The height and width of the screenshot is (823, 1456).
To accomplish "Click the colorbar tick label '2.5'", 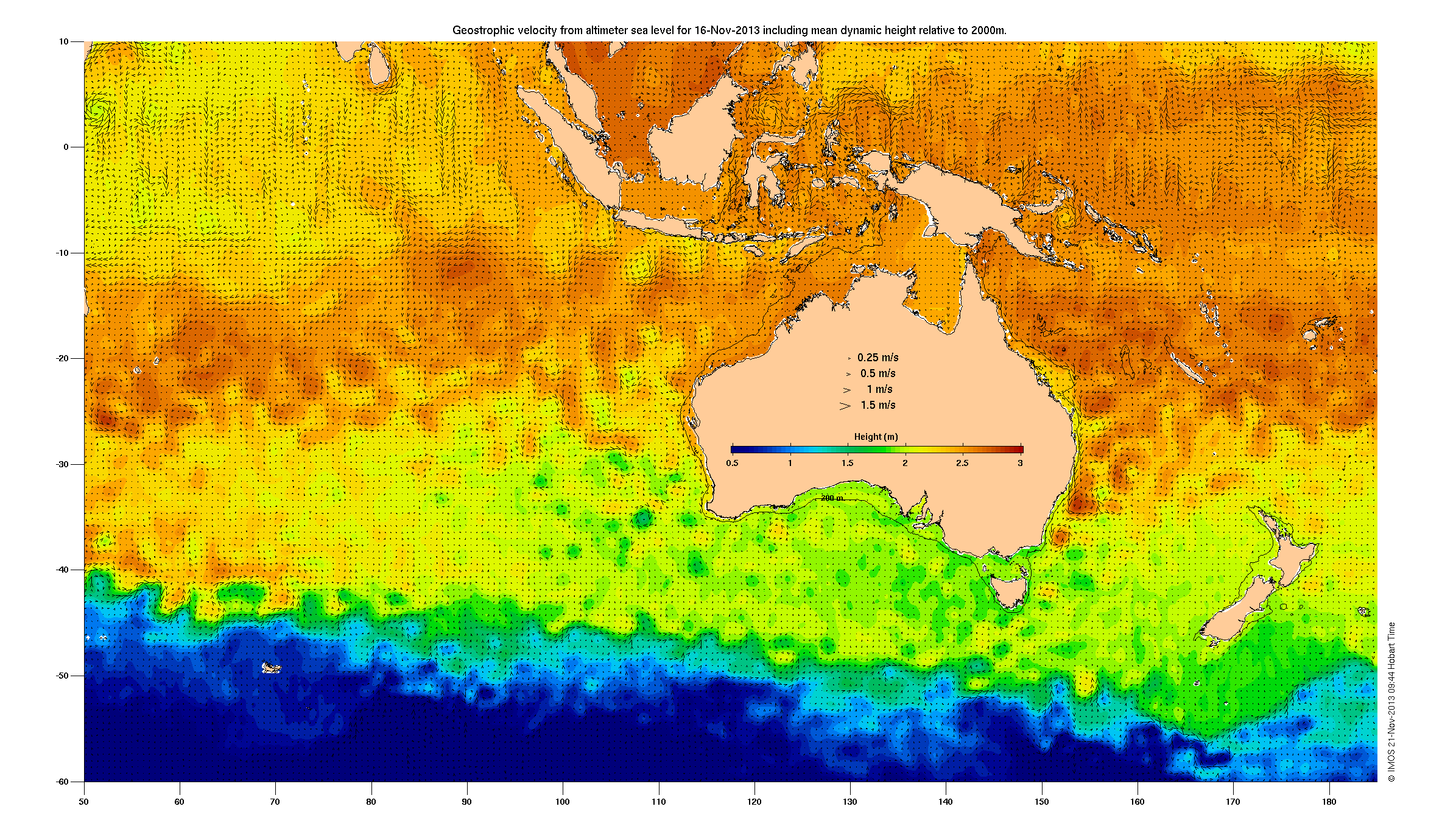I will pos(962,463).
